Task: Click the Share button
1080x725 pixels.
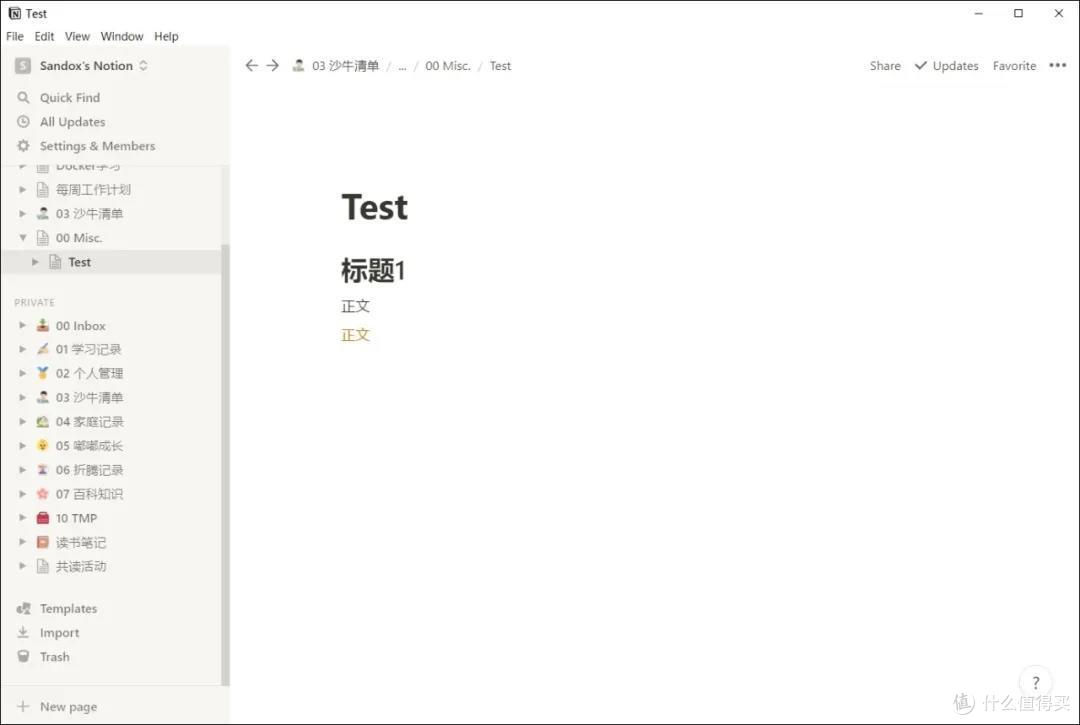Action: (885, 66)
